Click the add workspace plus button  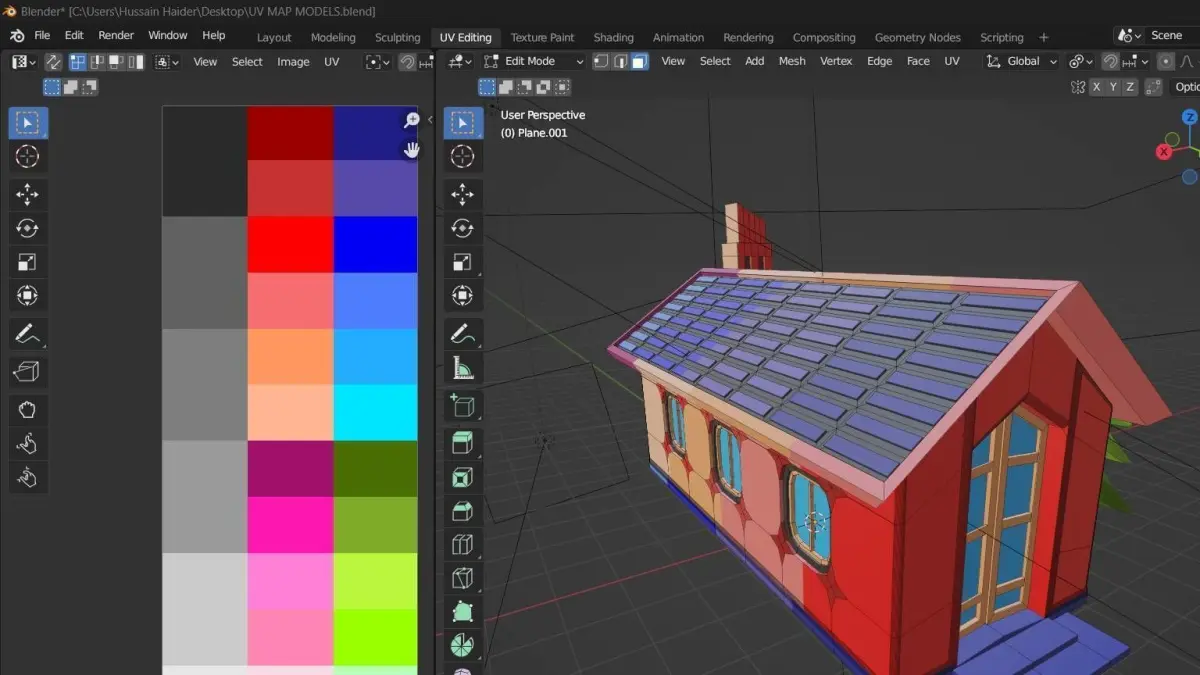click(x=1044, y=37)
